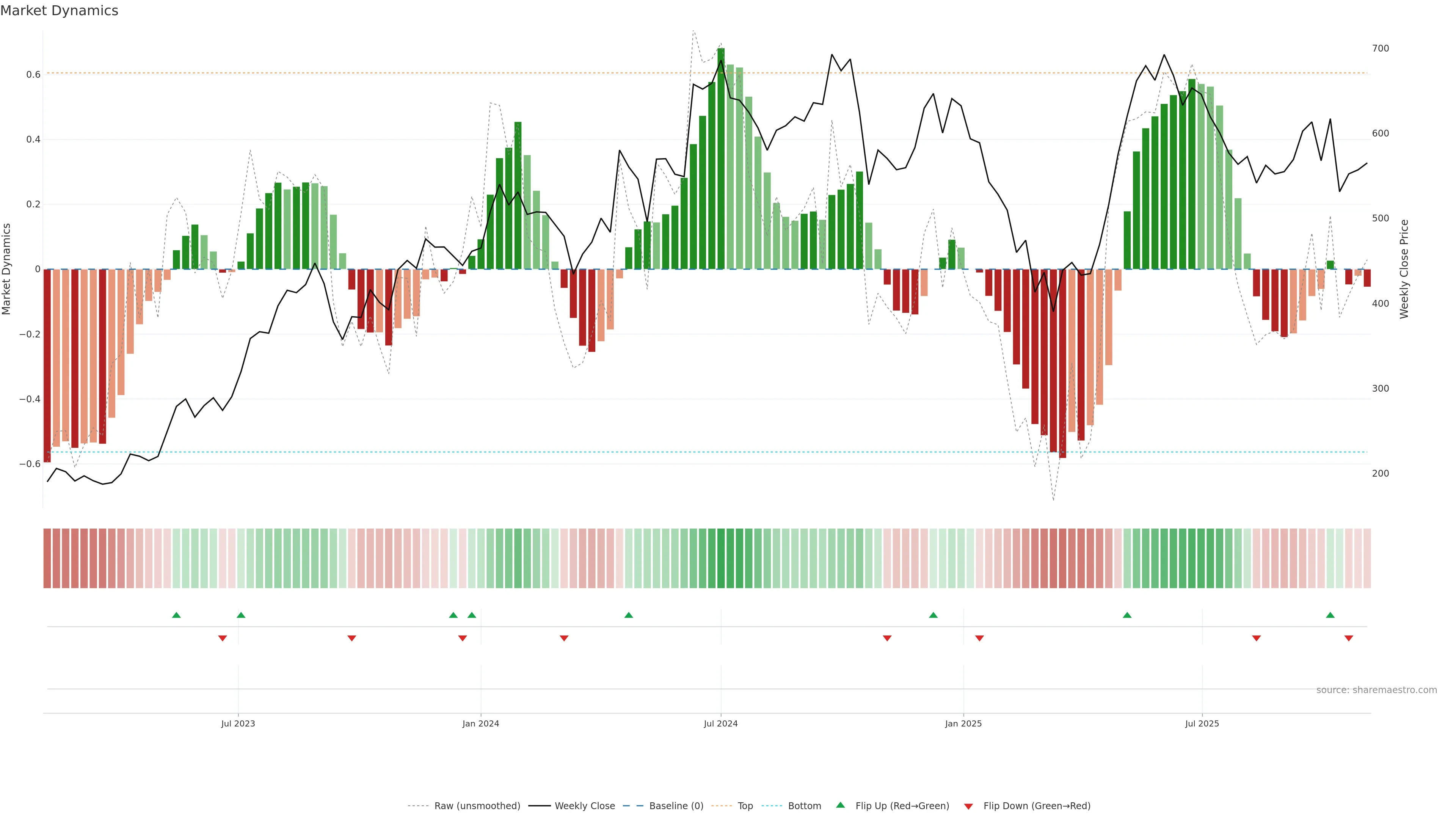Click the Jul 2024 x-axis label
Viewport: 1456px width, 819px height.
721,723
